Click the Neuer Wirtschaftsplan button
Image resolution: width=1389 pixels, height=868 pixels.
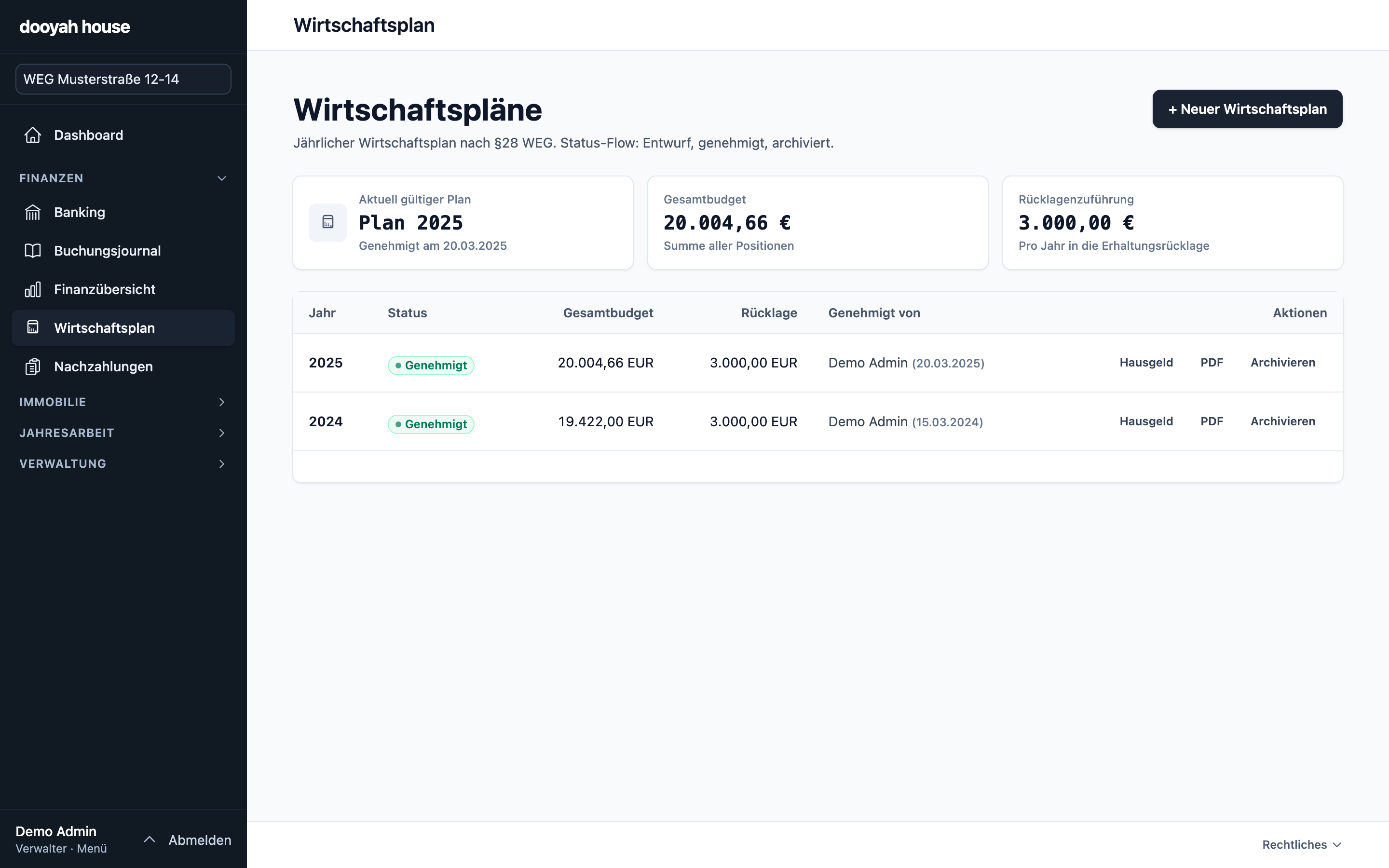[x=1247, y=109]
